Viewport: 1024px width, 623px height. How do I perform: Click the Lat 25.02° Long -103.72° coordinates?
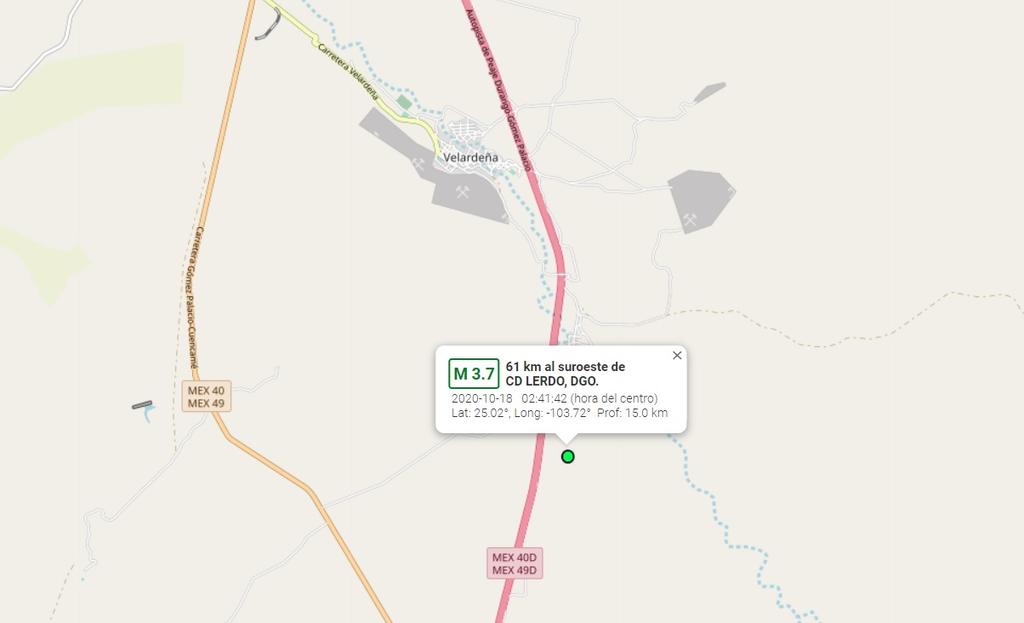(x=520, y=413)
